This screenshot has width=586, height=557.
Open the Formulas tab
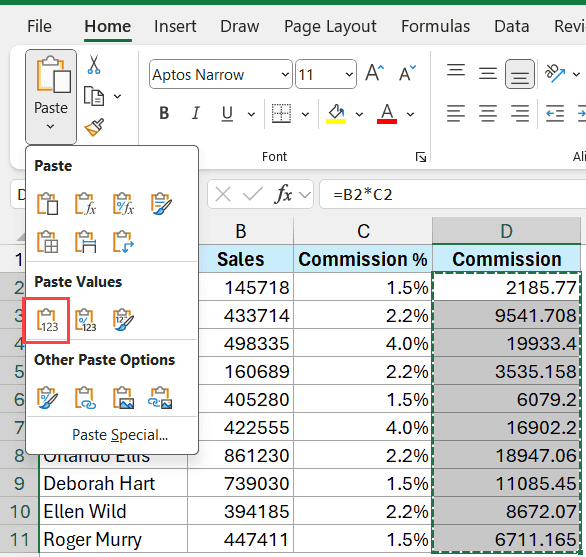(435, 27)
